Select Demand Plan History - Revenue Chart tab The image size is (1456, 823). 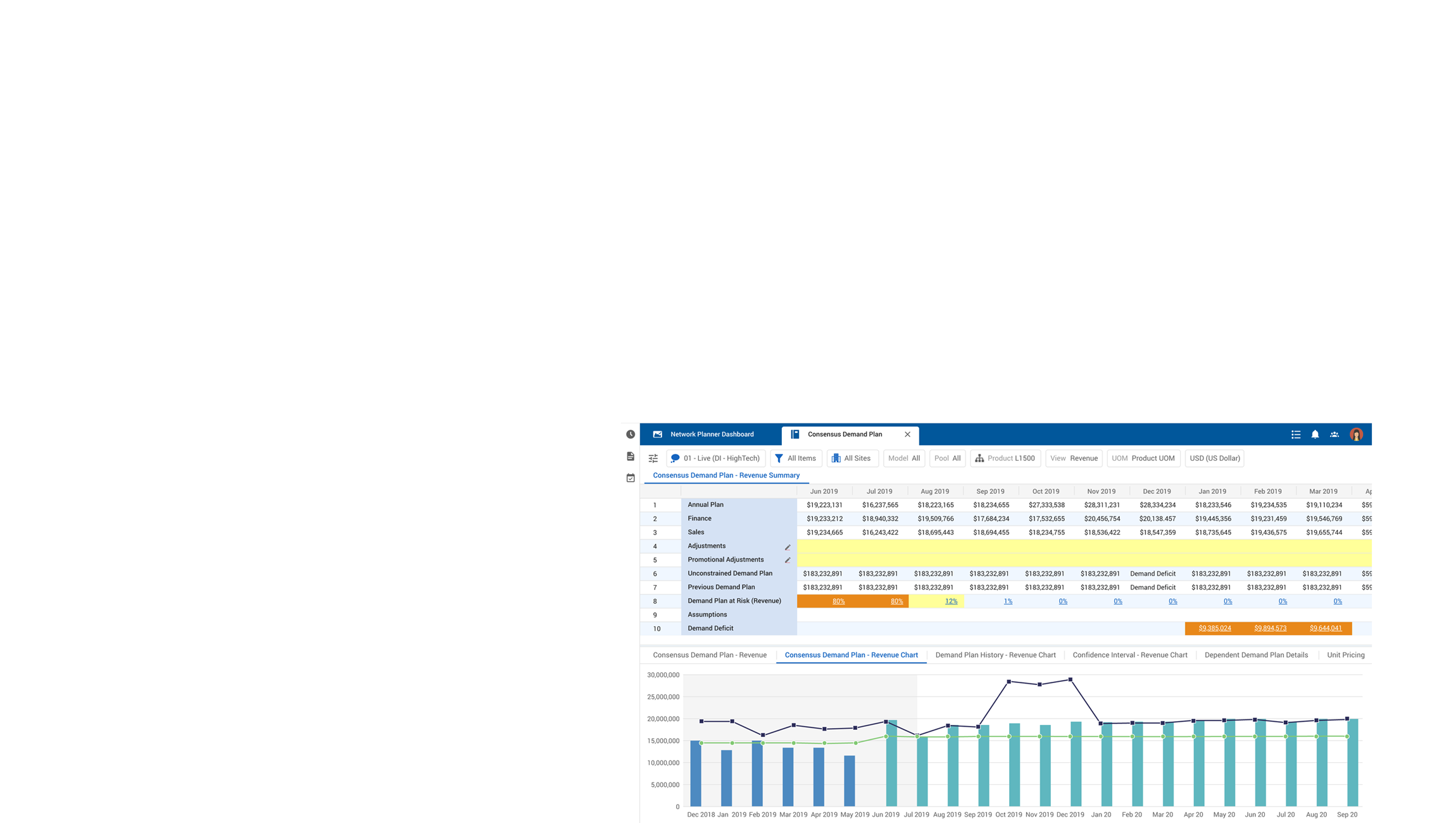point(995,655)
